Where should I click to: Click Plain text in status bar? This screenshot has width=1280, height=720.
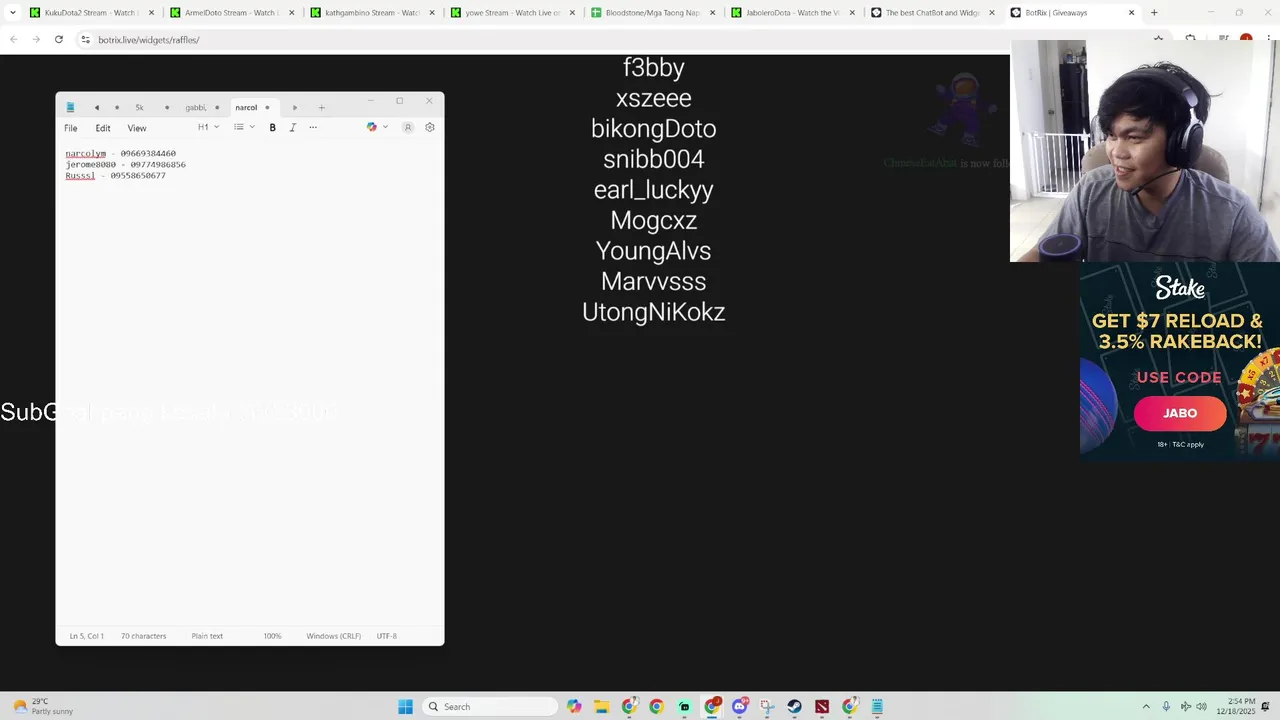click(207, 636)
